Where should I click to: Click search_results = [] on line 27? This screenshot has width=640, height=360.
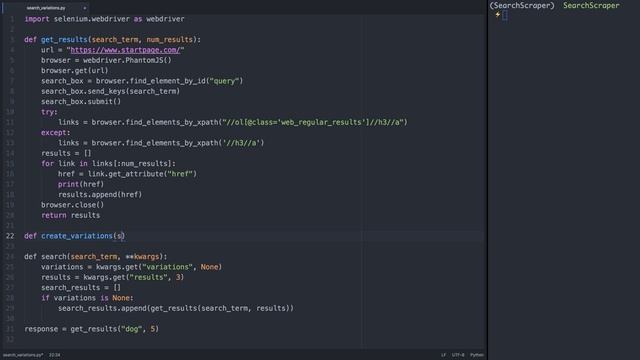click(81, 287)
